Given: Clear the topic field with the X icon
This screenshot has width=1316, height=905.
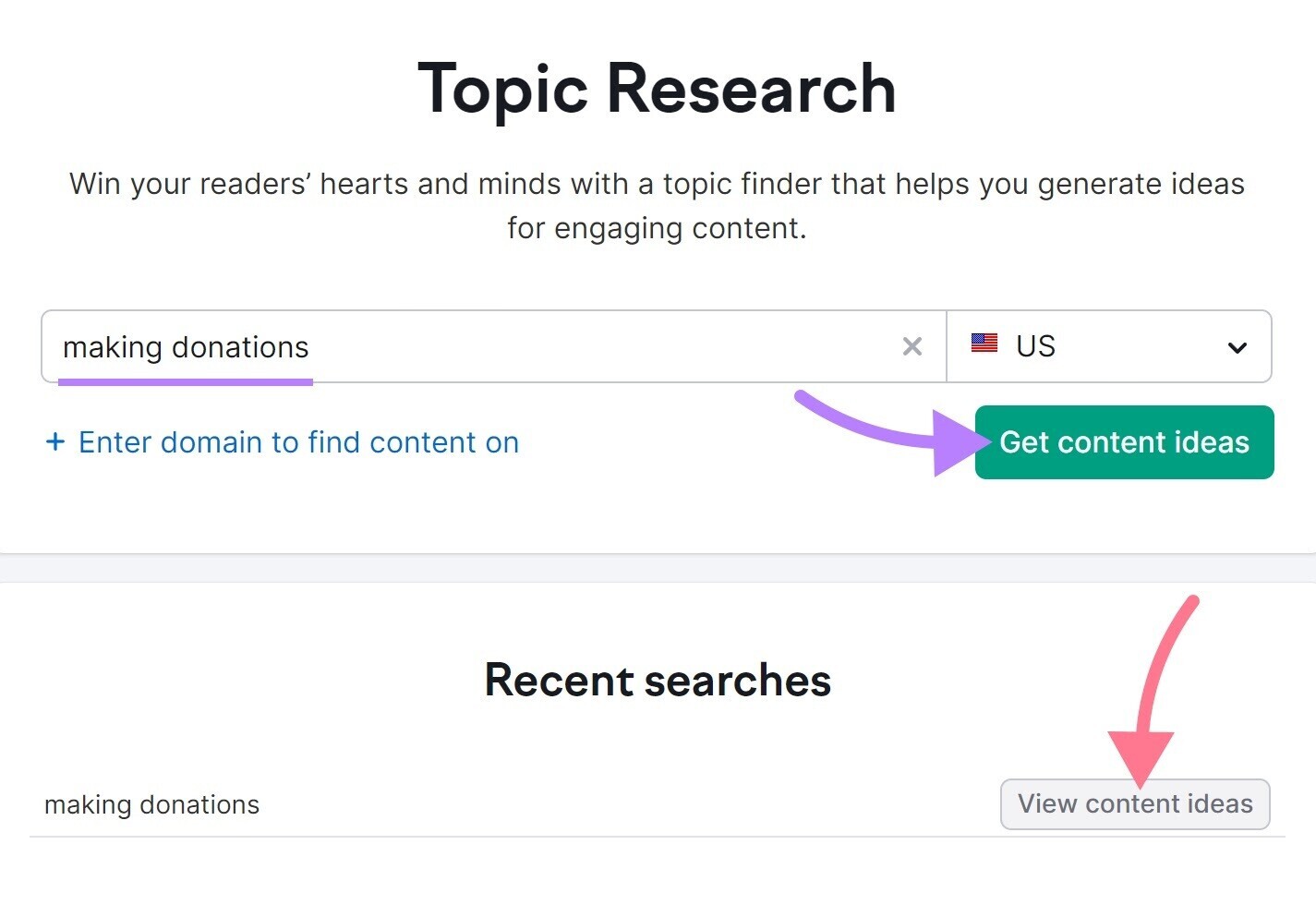Looking at the screenshot, I should point(912,347).
